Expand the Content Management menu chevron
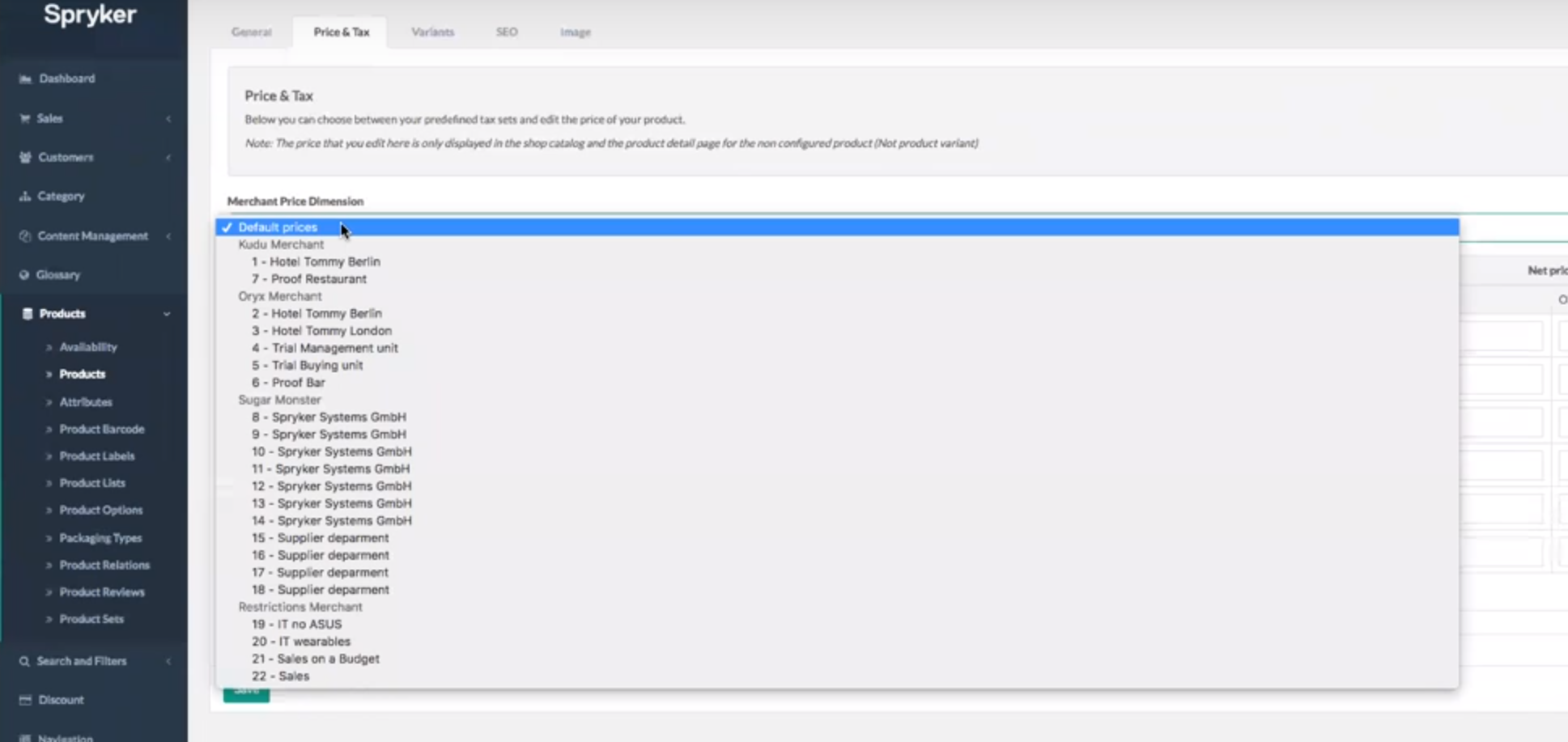1568x742 pixels. pos(168,236)
